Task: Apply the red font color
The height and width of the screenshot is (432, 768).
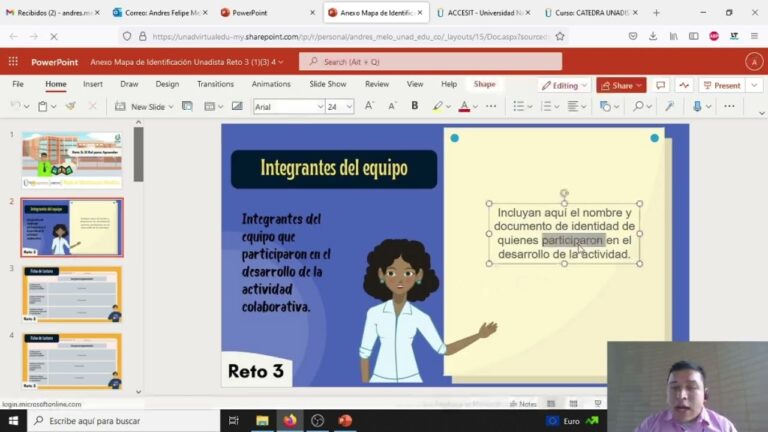Action: tap(464, 106)
